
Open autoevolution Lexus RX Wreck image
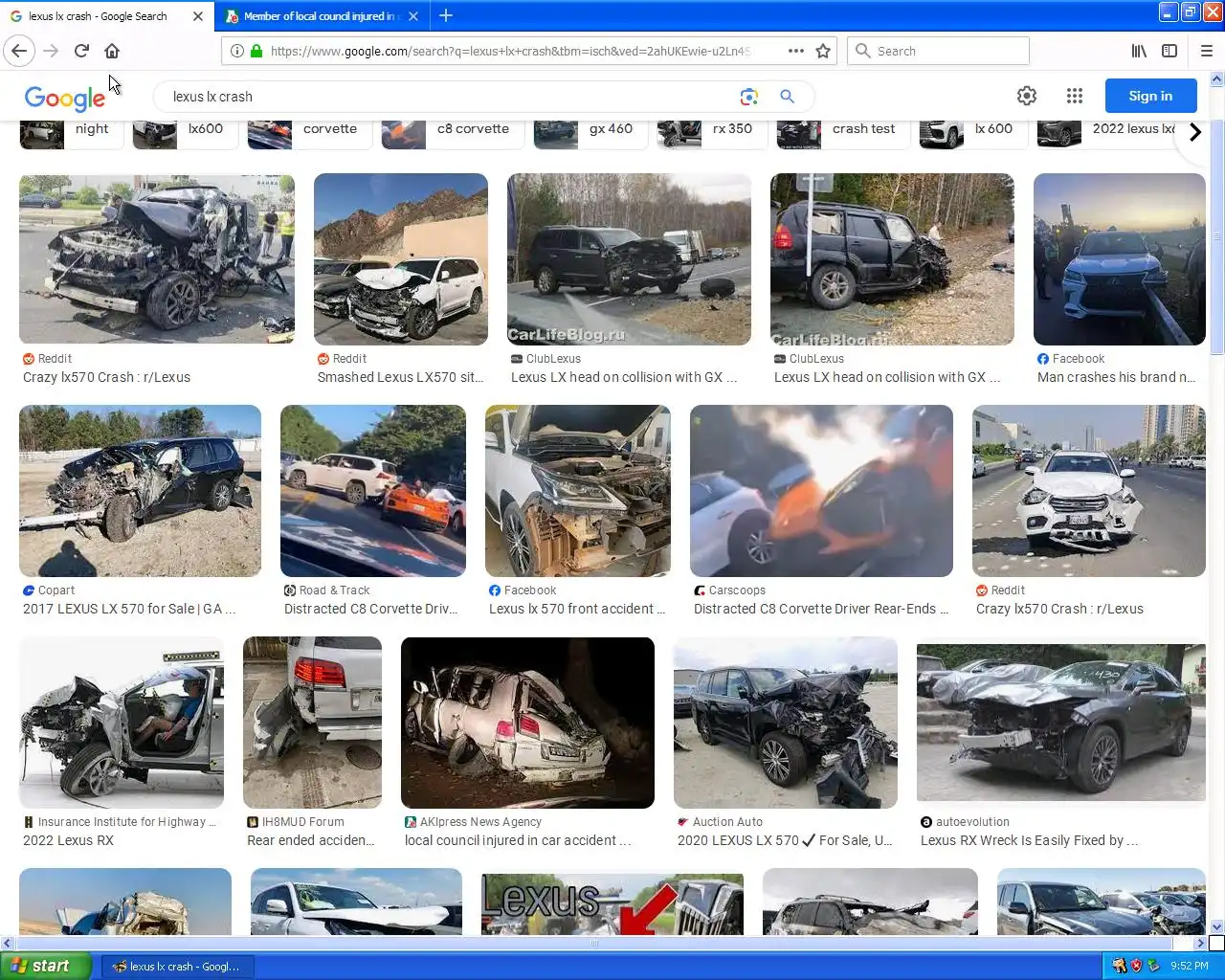click(1061, 722)
